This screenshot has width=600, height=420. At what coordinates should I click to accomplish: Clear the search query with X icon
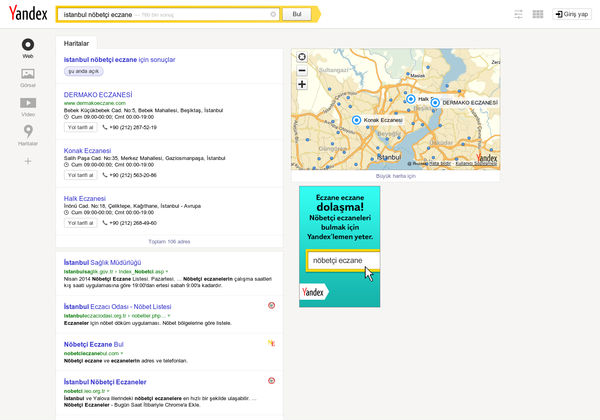273,14
